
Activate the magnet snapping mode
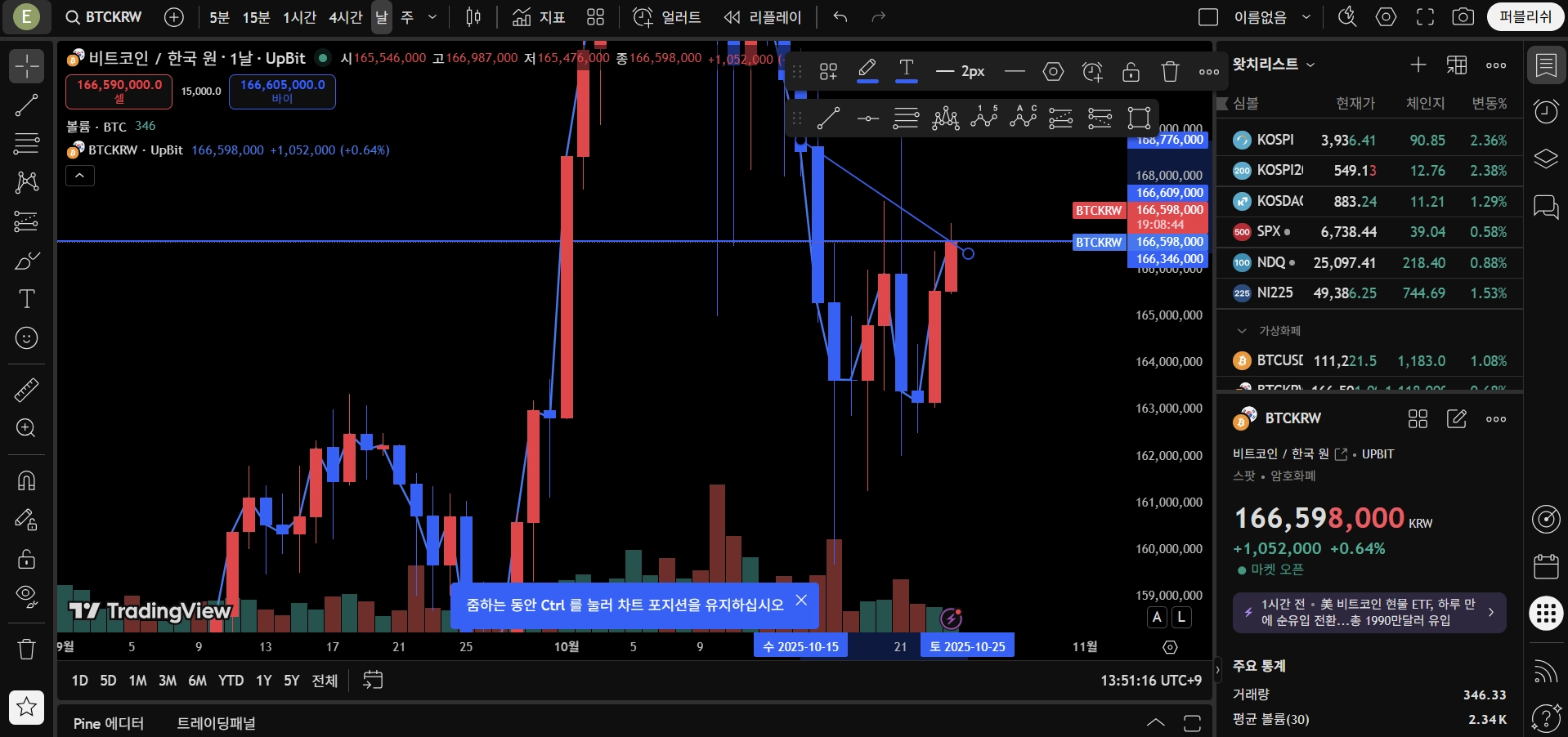[26, 480]
